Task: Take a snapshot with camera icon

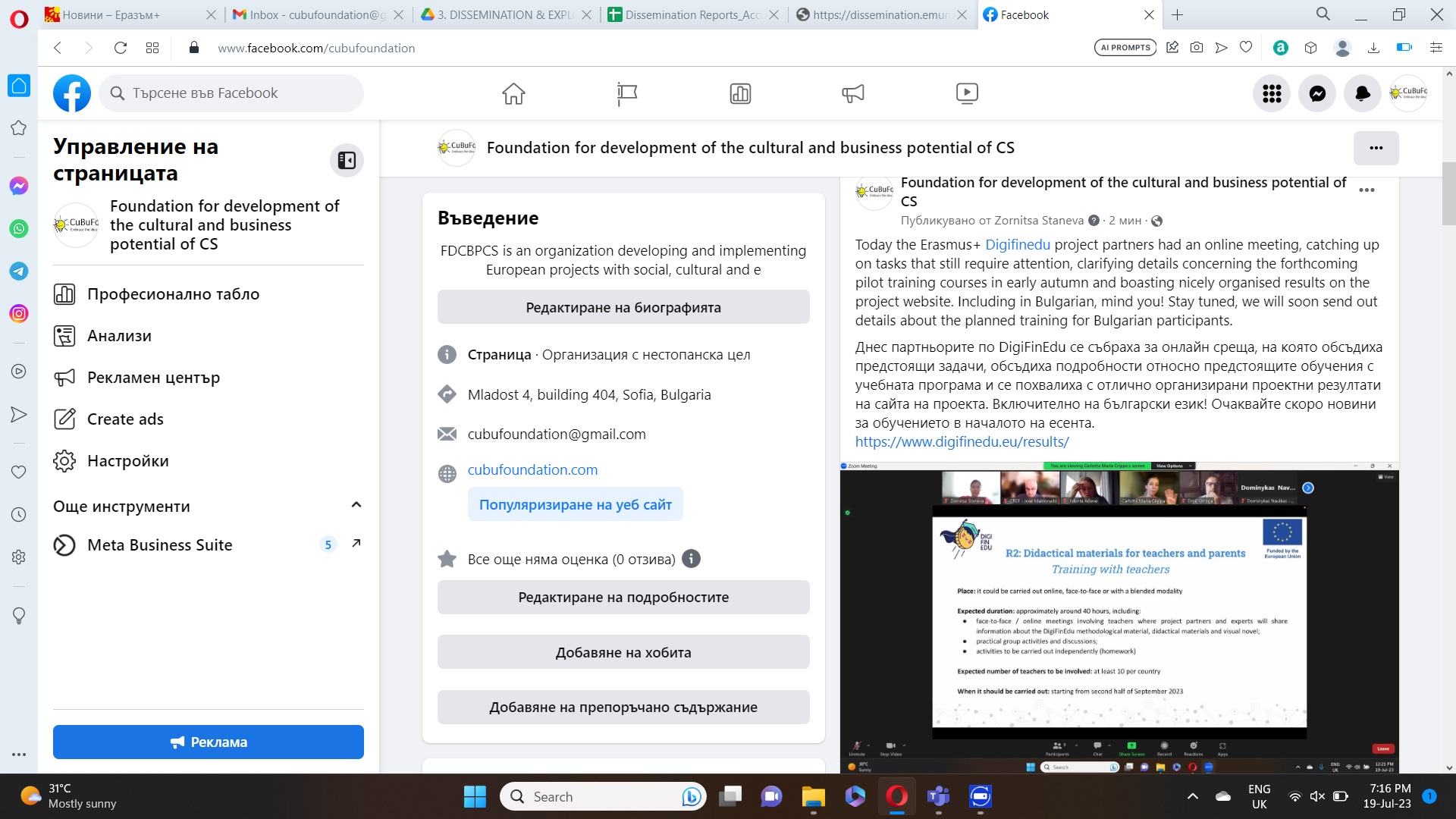Action: click(x=1197, y=48)
